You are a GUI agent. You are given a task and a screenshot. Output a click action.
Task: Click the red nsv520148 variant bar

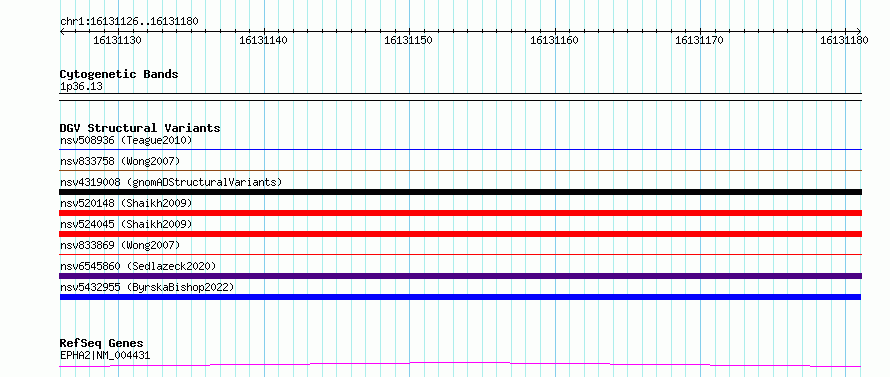coord(460,213)
